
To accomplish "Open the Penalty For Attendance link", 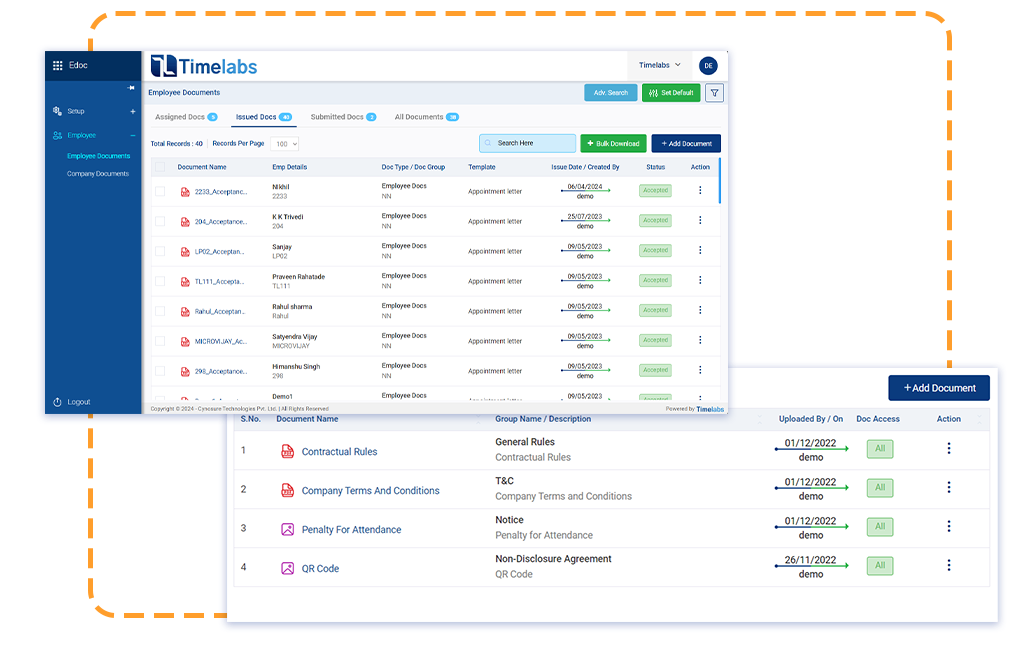I will pyautogui.click(x=351, y=530).
